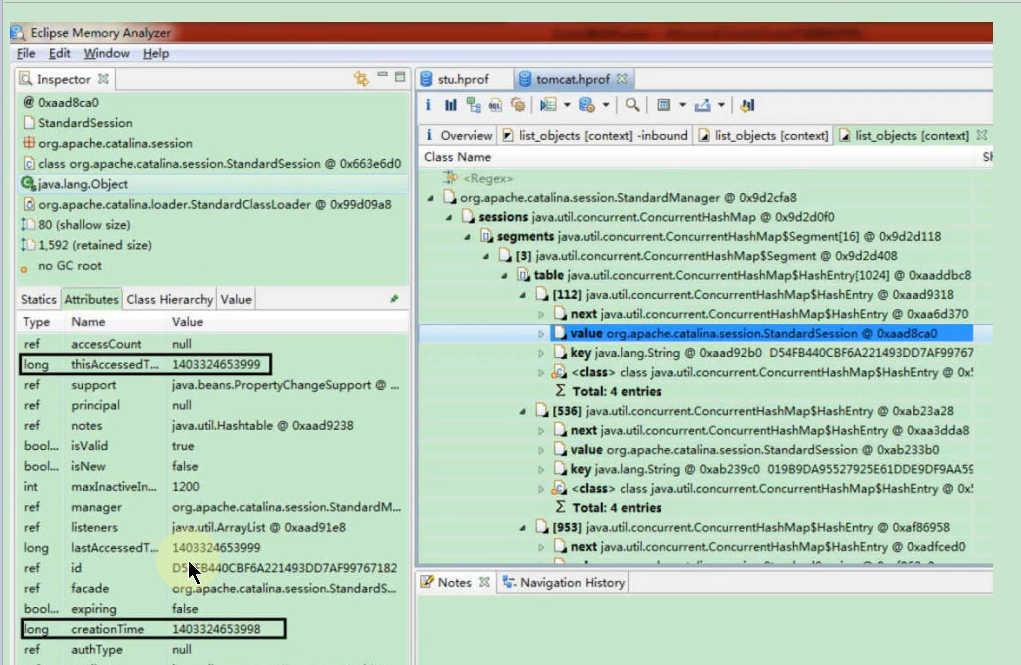Open the calculator dropdown arrow

tap(682, 105)
